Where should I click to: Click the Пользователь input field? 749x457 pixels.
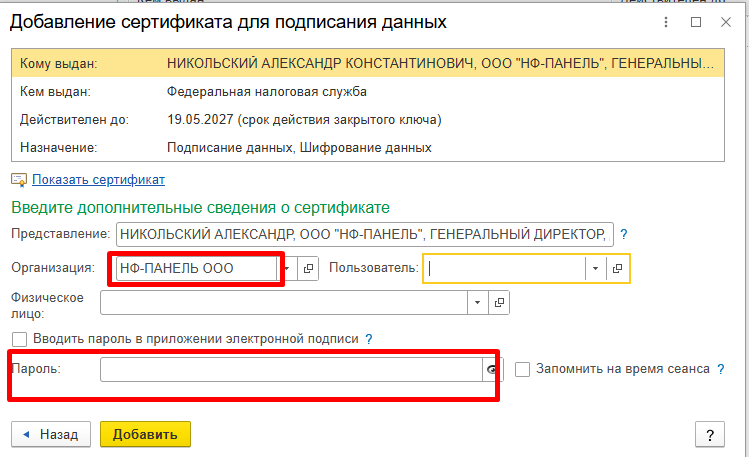click(x=504, y=268)
